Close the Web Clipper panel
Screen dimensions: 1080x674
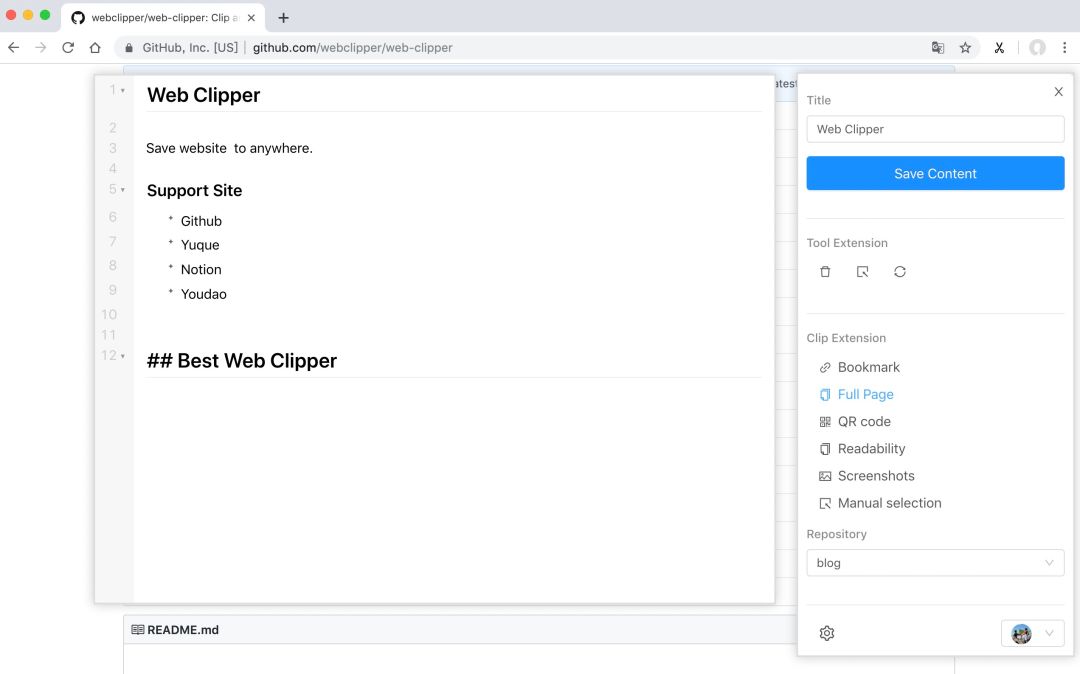pos(1059,92)
